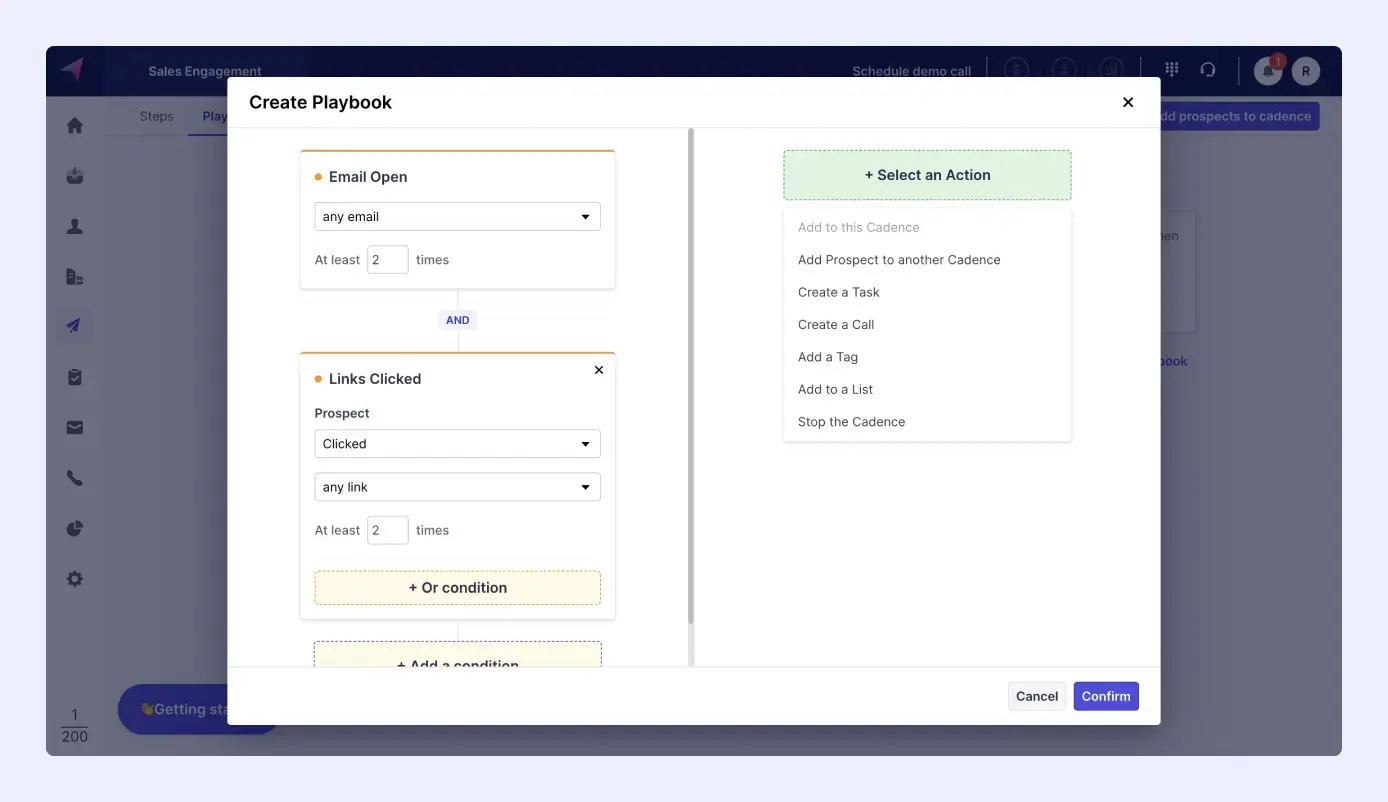Open the Emails envelope icon
Image resolution: width=1388 pixels, height=802 pixels.
tap(74, 427)
